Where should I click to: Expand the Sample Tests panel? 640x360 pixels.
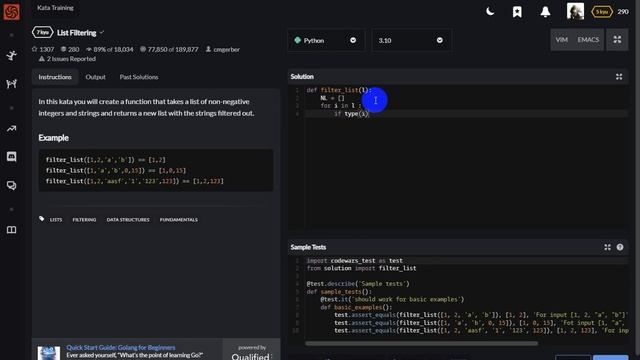click(607, 247)
